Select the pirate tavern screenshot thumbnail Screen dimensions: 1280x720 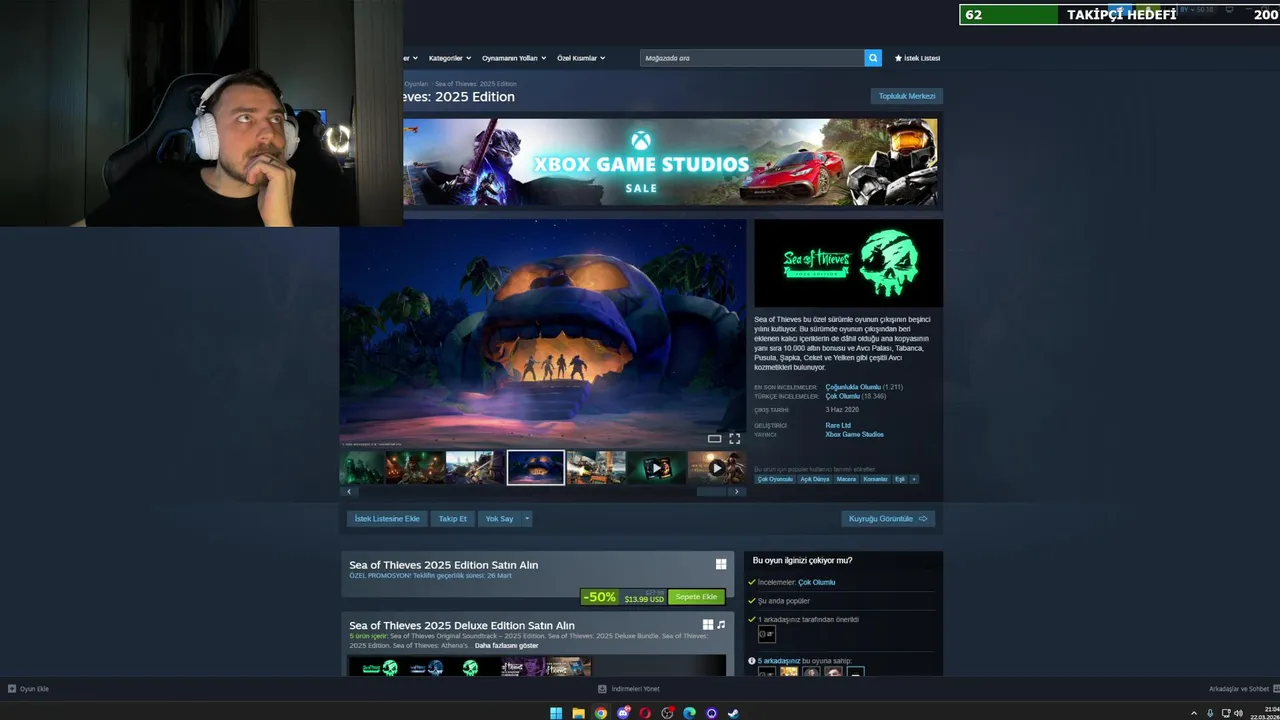415,467
